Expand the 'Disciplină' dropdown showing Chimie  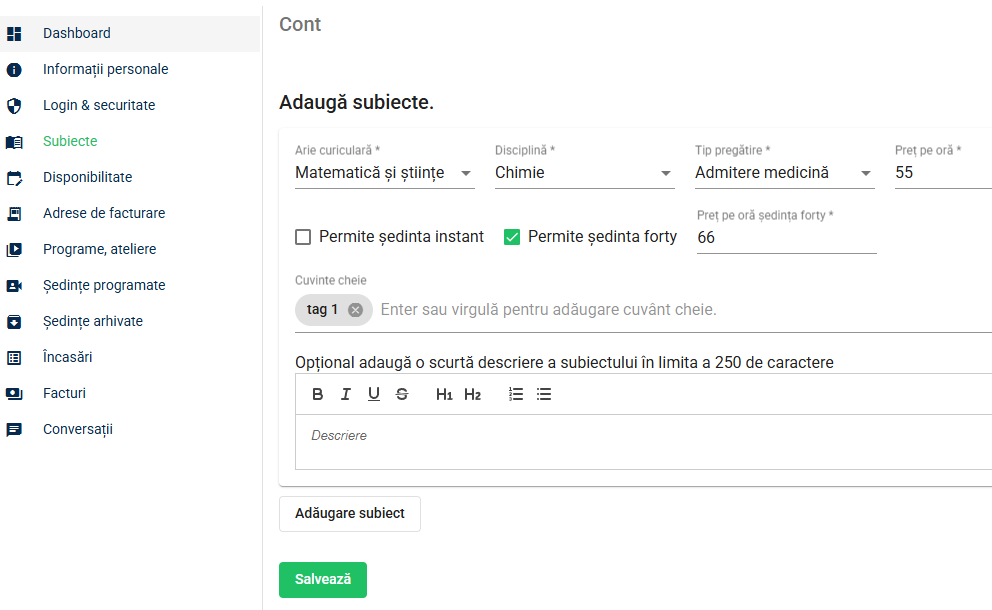pos(585,173)
